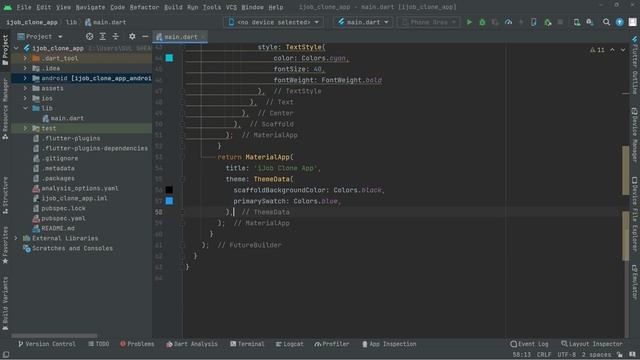Screen dimensions: 640x360
Task: Open the Build menu
Action: (173, 7)
